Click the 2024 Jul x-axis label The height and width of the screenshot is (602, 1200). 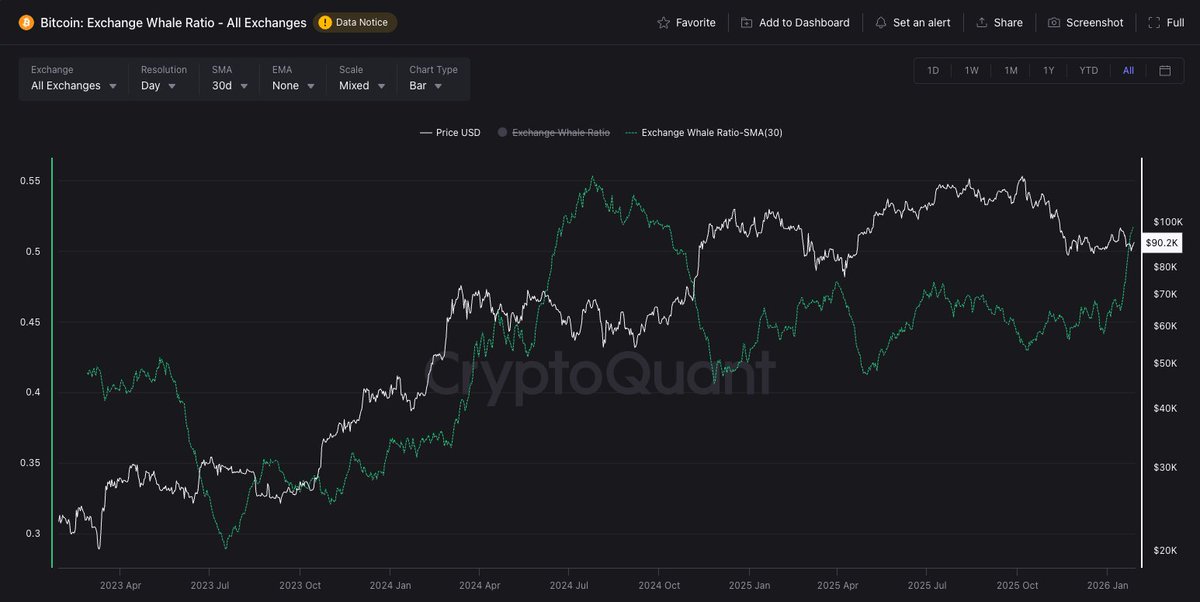(568, 585)
